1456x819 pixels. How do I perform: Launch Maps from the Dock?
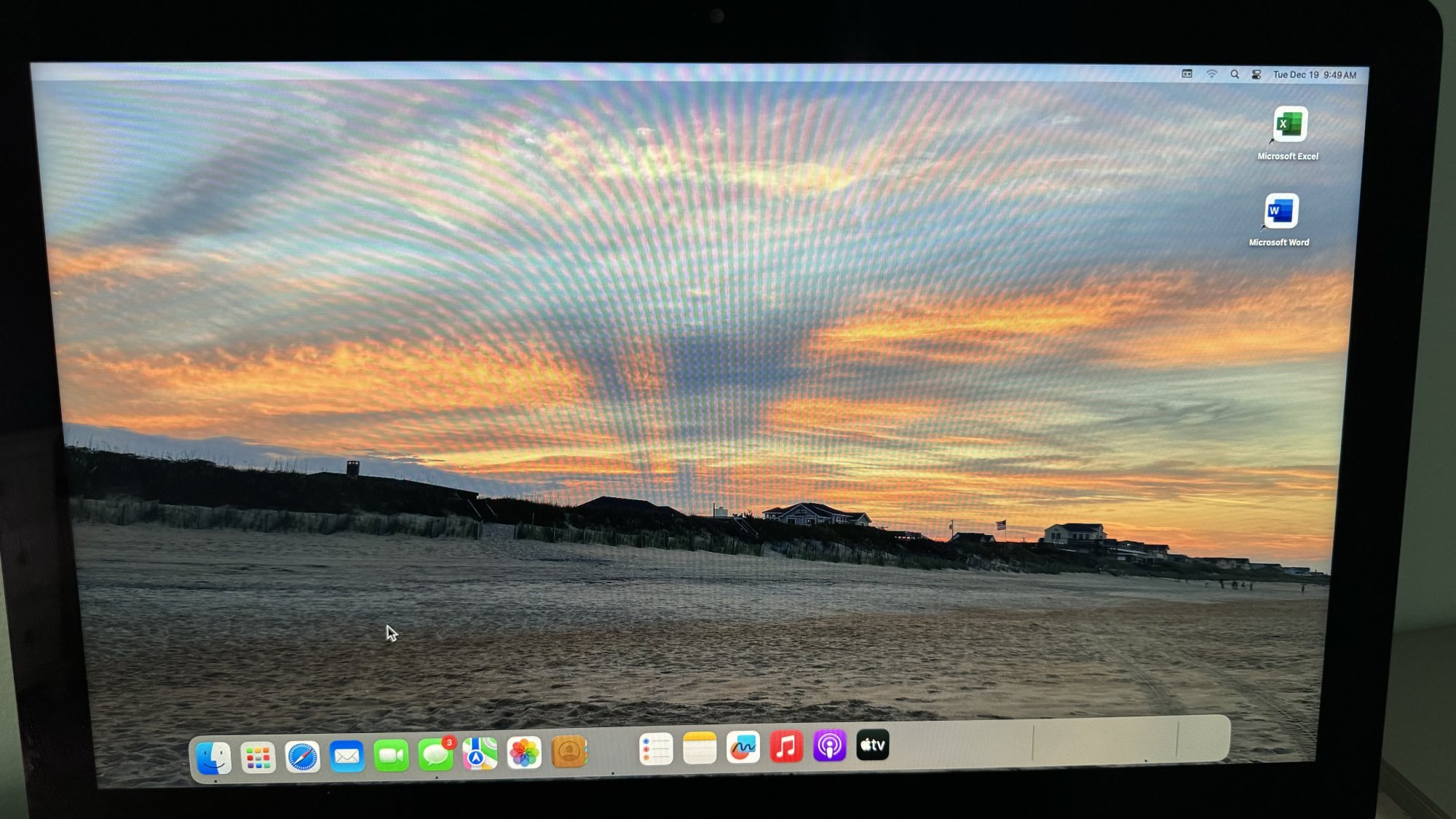[480, 753]
